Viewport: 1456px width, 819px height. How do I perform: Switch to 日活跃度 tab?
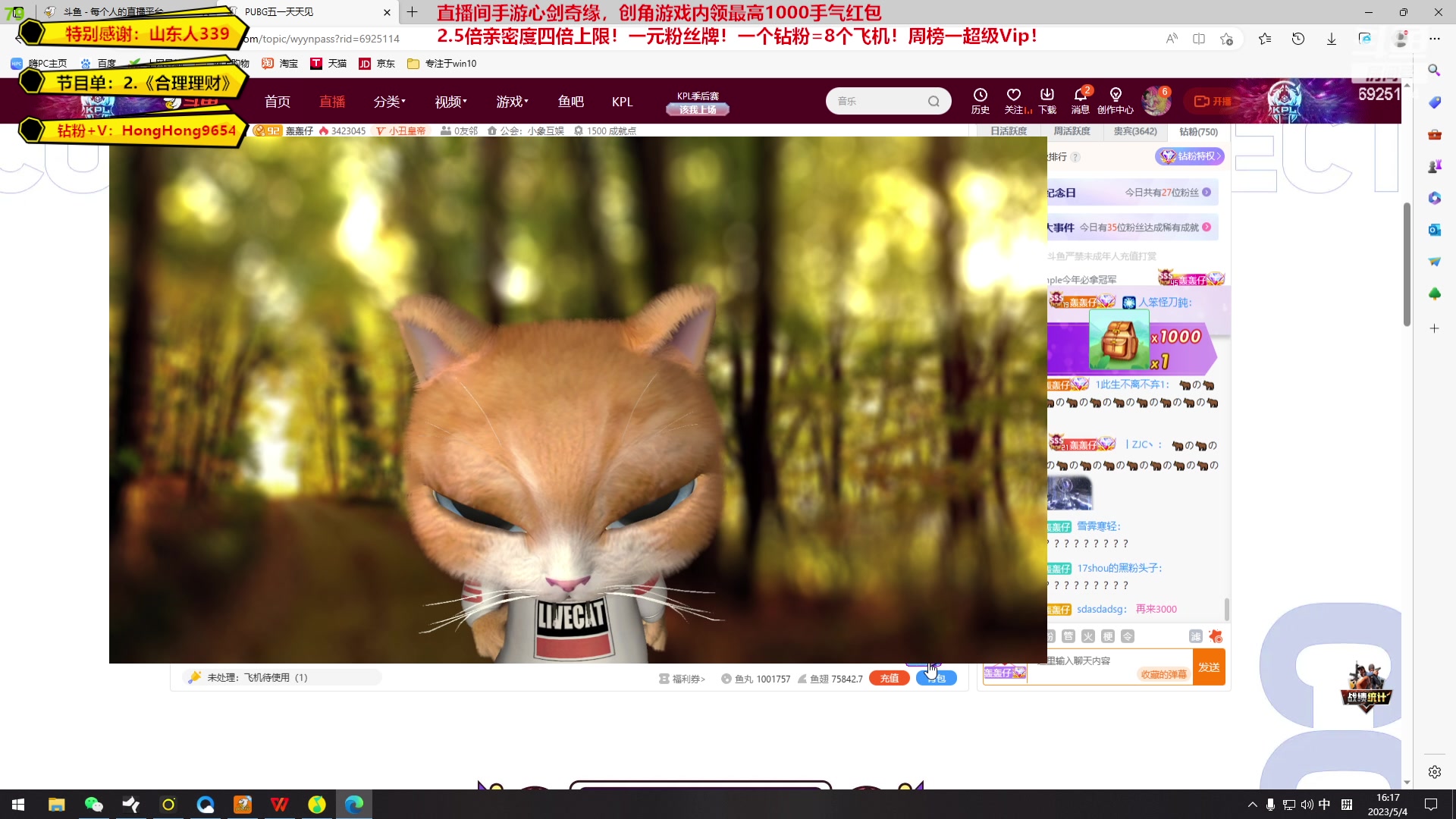[1009, 131]
